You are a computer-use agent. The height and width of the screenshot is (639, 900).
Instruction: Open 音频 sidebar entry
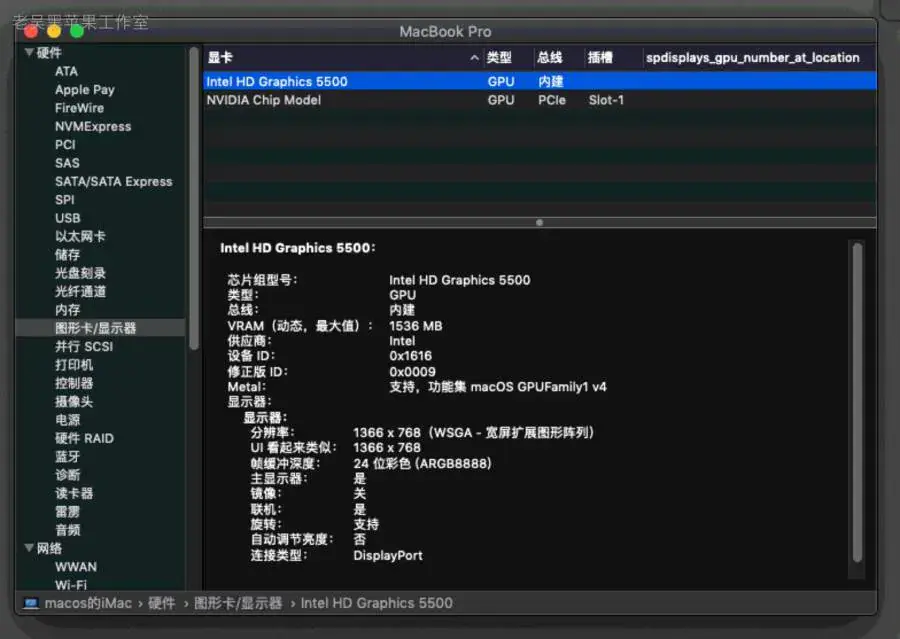coord(67,530)
